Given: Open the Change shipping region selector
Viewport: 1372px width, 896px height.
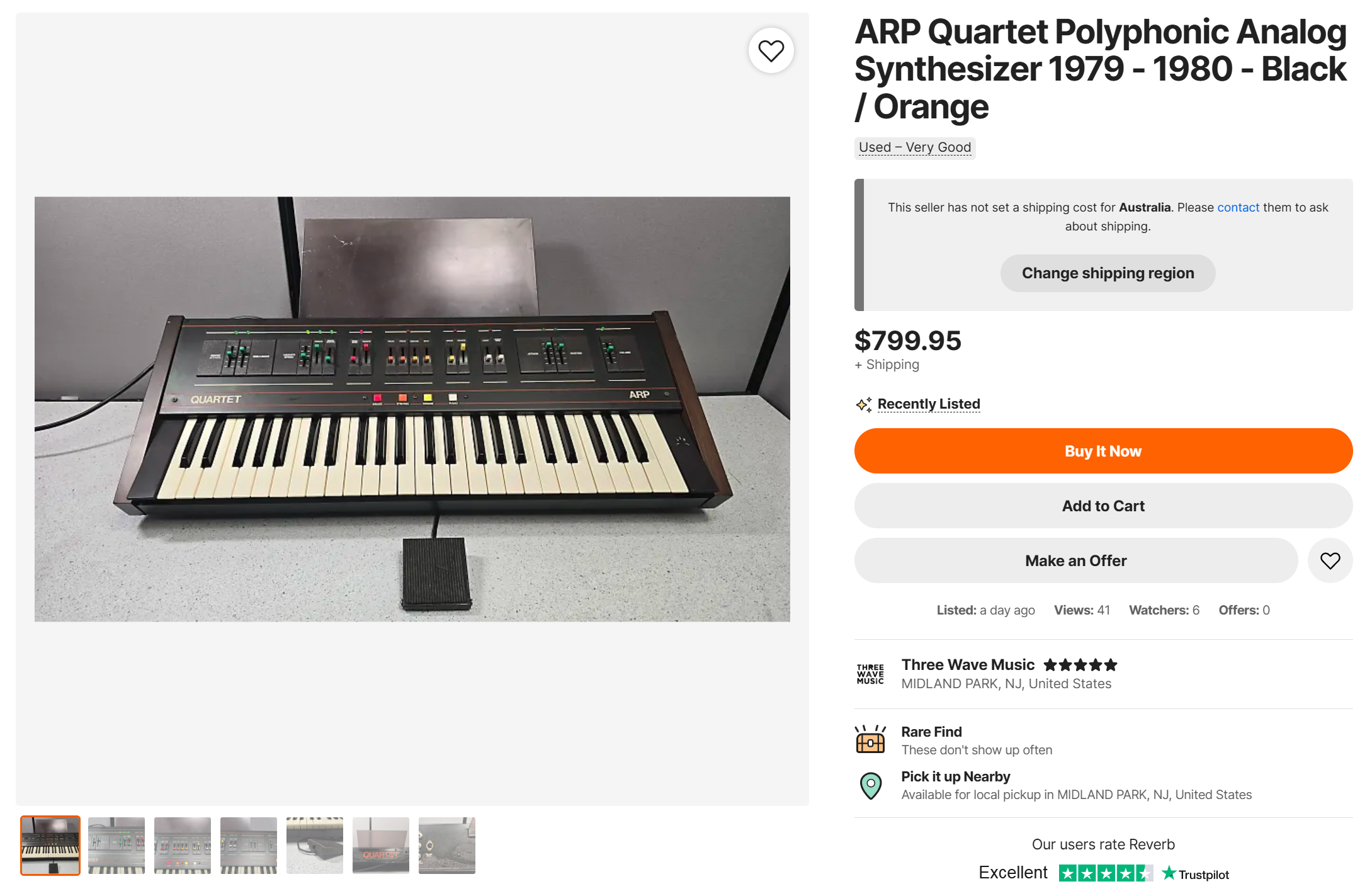Looking at the screenshot, I should point(1108,273).
